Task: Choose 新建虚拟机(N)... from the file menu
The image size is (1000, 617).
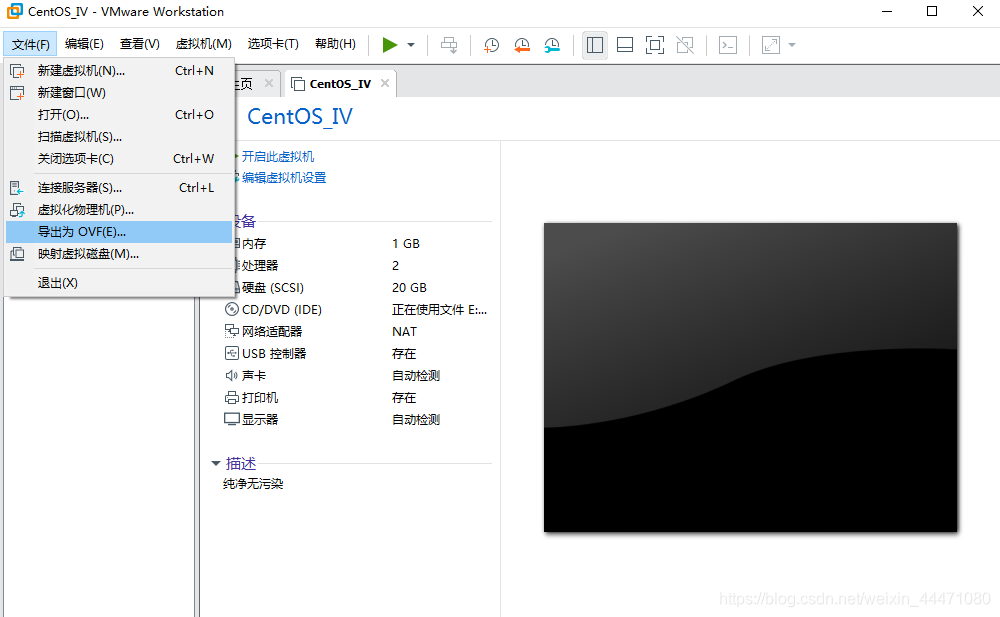Action: pyautogui.click(x=119, y=71)
